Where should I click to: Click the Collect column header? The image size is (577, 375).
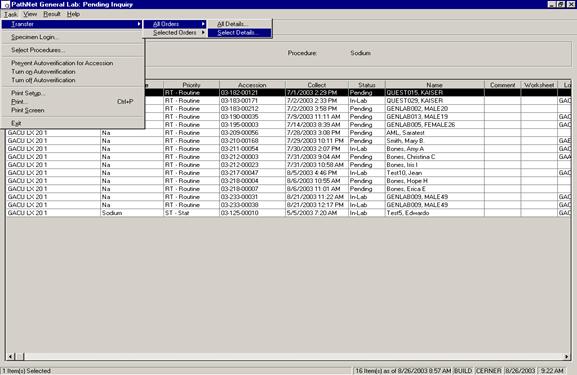coord(316,85)
